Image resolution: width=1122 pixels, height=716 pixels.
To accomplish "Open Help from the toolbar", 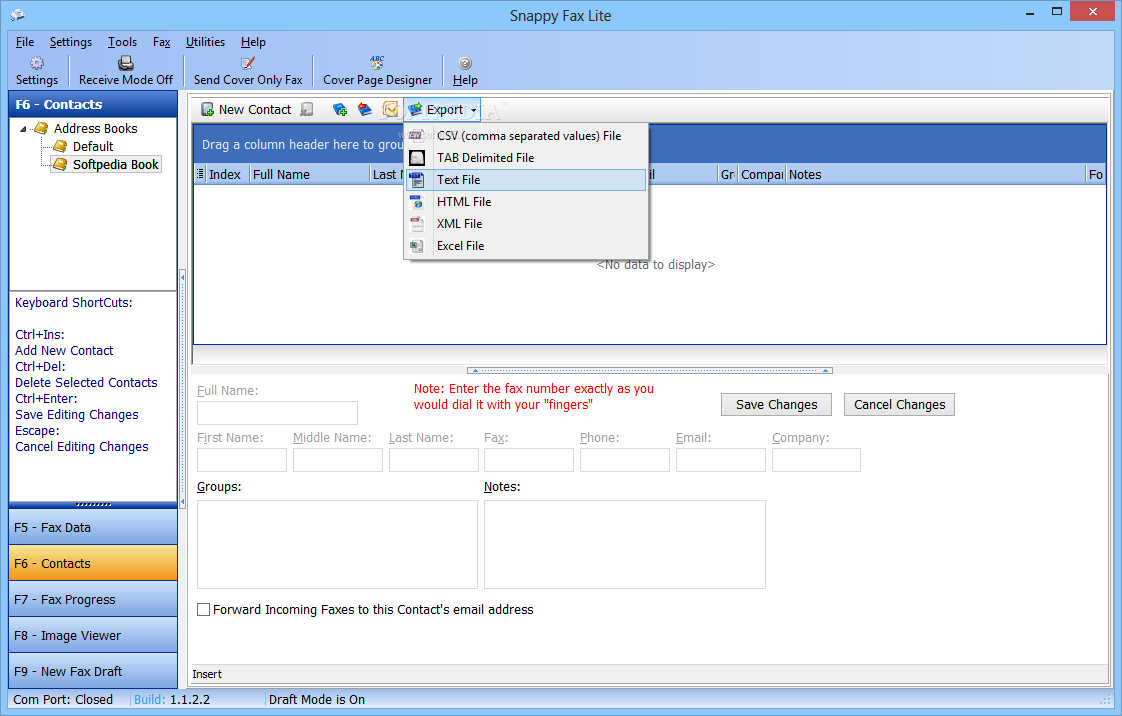I will point(465,72).
